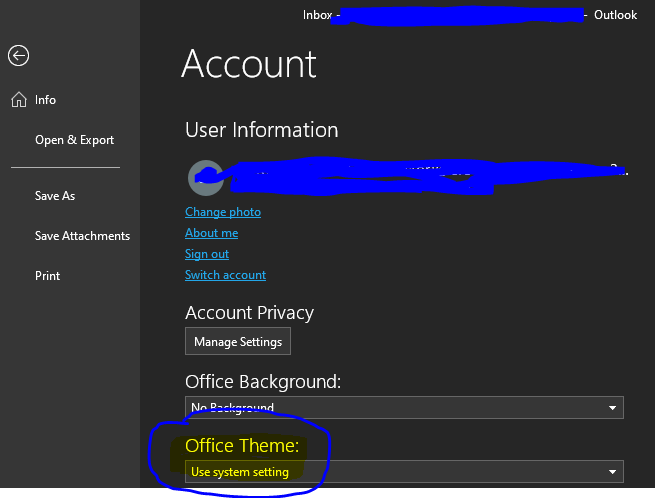This screenshot has width=655, height=498.
Task: Open the Open & Export section
Action: click(74, 140)
